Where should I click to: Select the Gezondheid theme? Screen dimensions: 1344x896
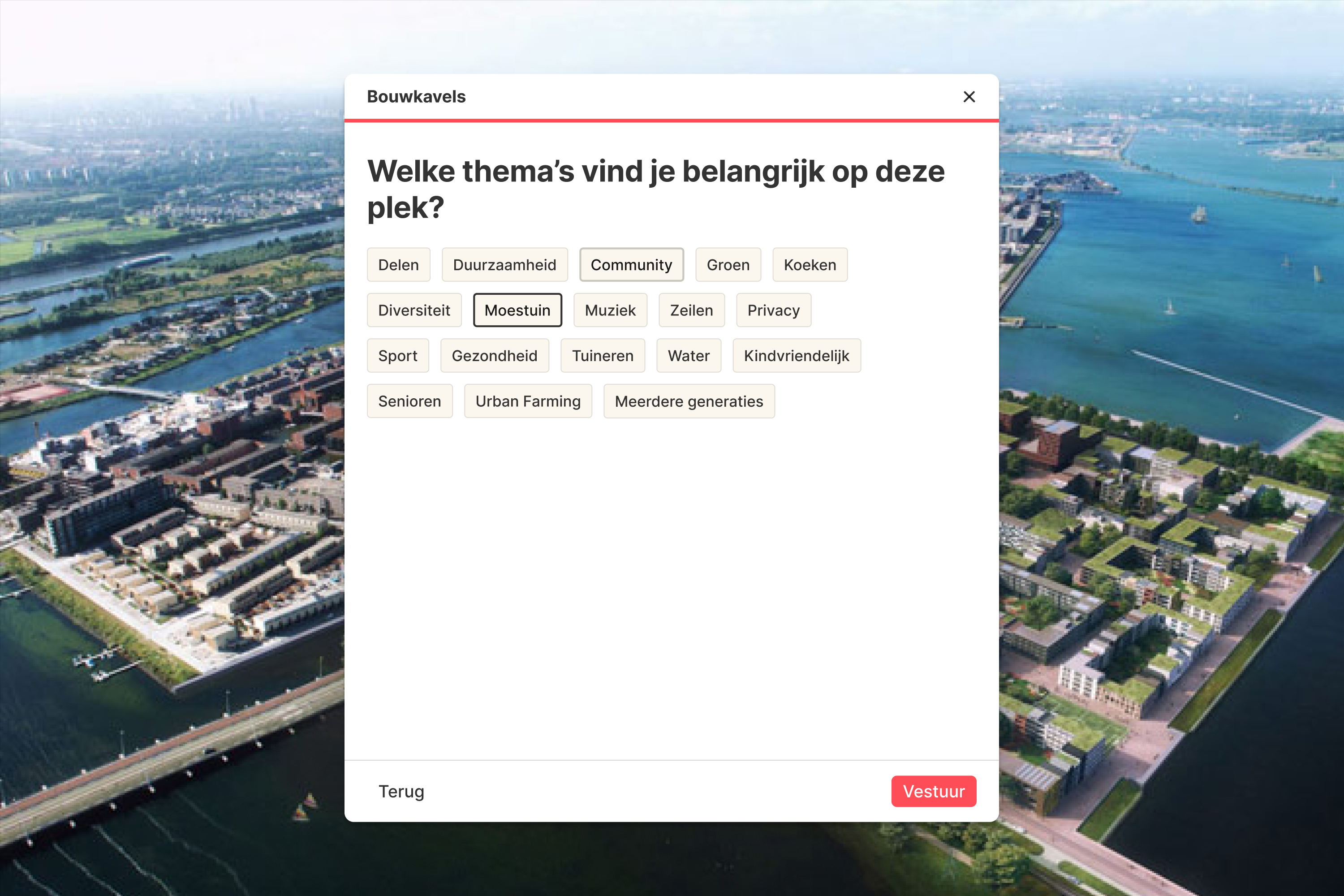coord(495,355)
